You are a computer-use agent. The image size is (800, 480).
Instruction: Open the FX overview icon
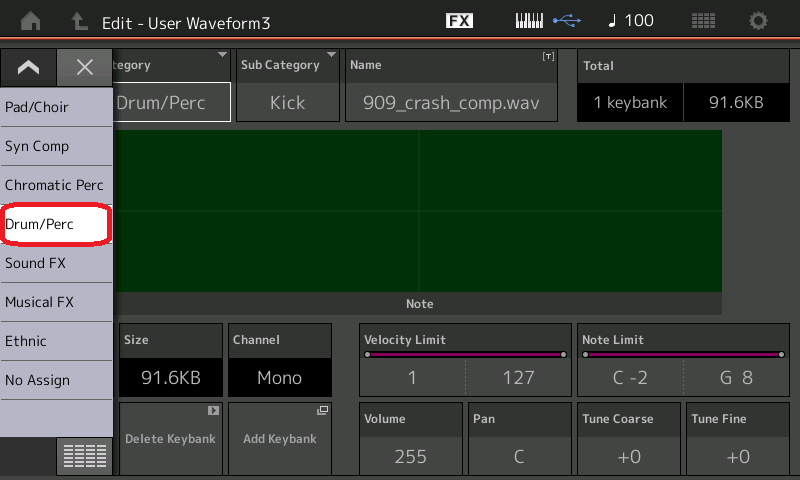coord(459,21)
